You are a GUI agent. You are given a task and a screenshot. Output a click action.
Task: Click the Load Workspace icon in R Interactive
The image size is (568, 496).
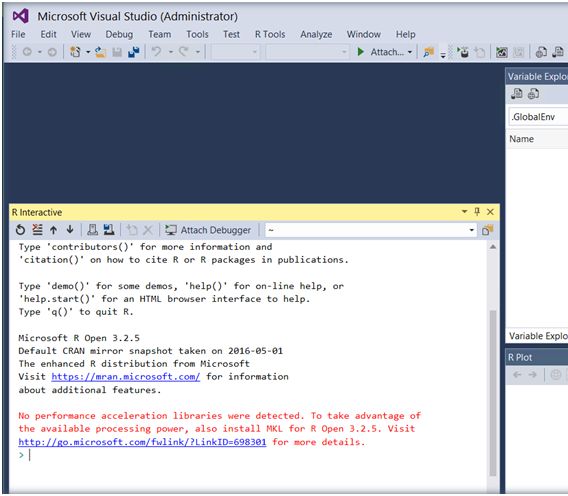click(93, 230)
